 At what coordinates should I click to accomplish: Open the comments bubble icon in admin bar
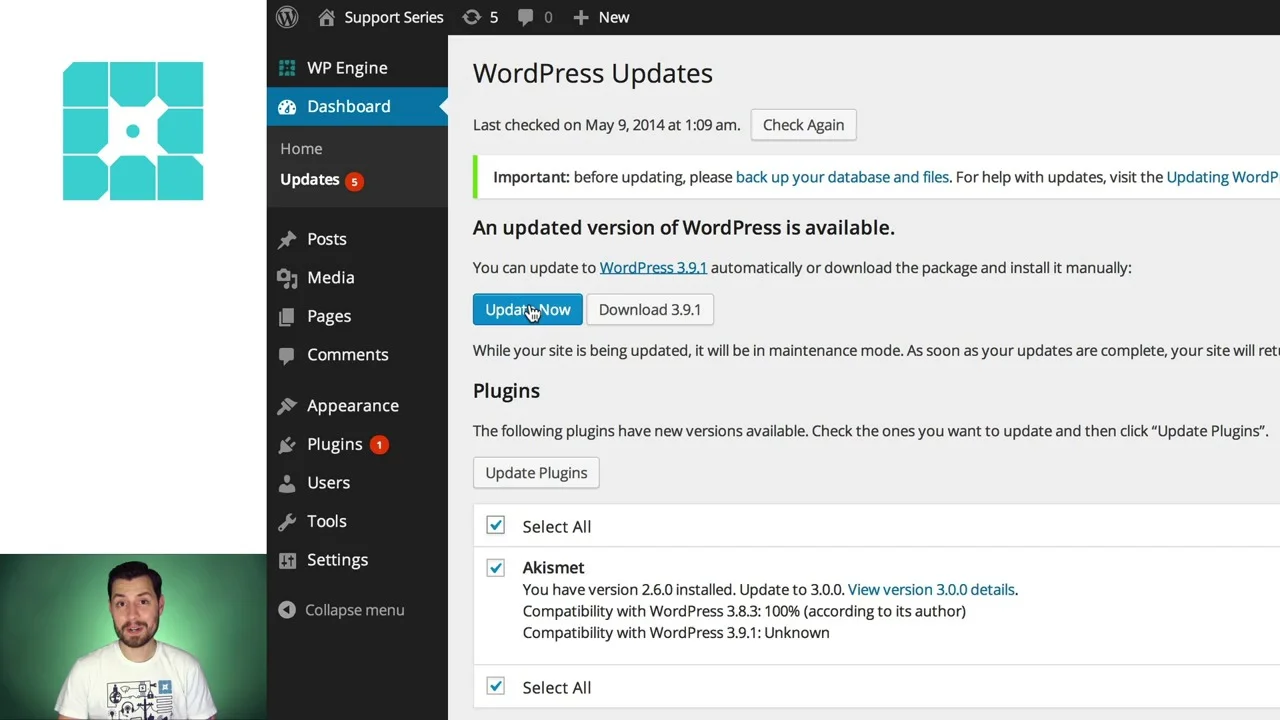pyautogui.click(x=525, y=17)
